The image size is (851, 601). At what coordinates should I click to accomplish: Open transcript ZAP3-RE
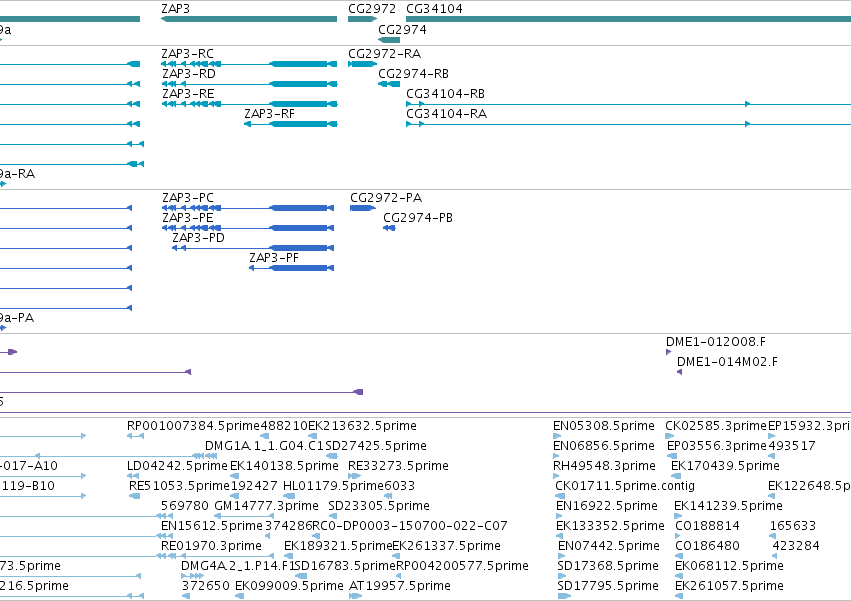188,94
